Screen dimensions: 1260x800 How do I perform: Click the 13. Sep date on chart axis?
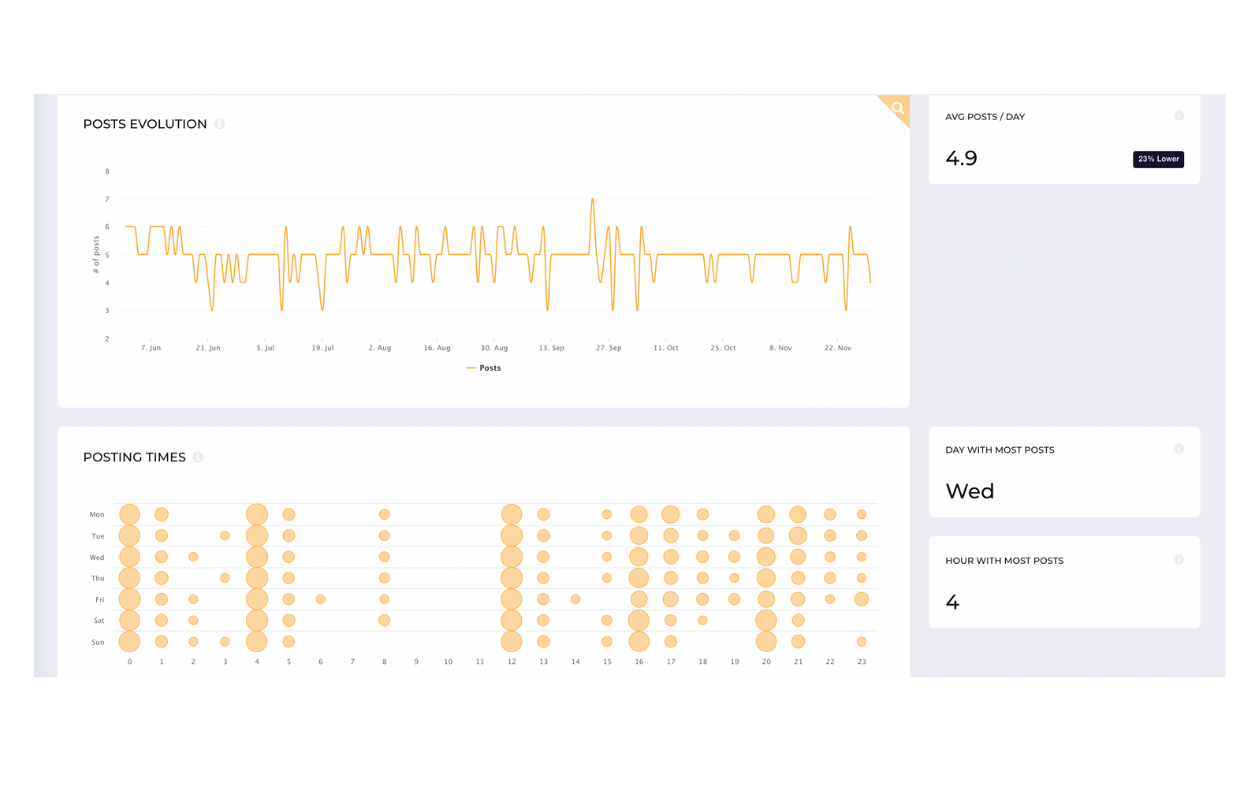coord(552,348)
